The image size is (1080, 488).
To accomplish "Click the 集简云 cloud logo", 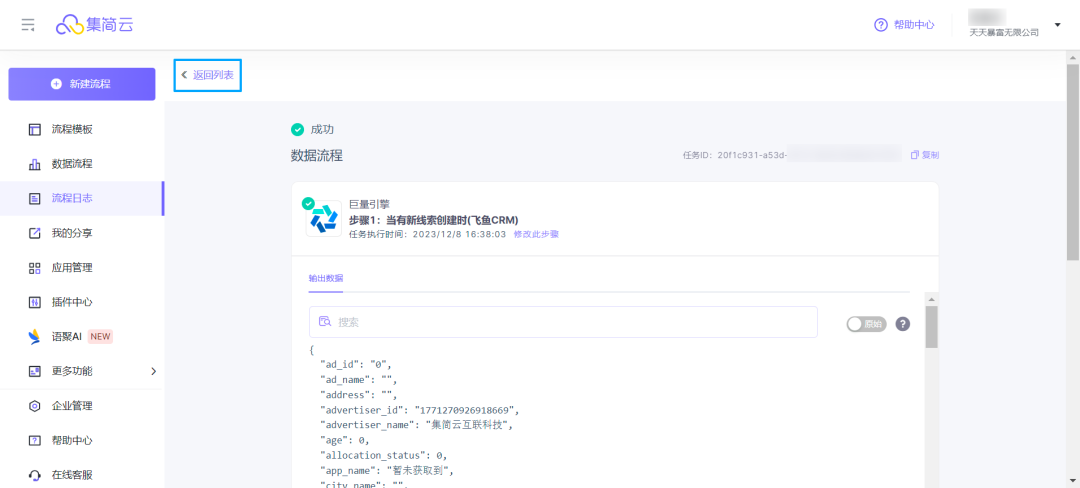I will 94,25.
